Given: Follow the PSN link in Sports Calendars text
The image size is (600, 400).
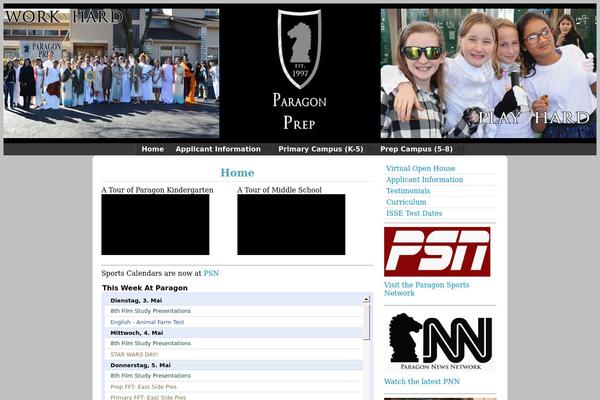Looking at the screenshot, I should (211, 273).
